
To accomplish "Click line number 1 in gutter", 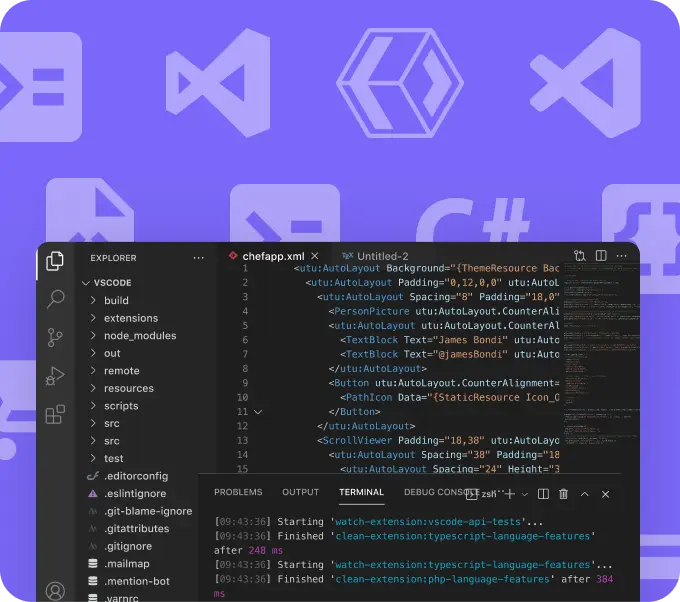I will (x=245, y=268).
